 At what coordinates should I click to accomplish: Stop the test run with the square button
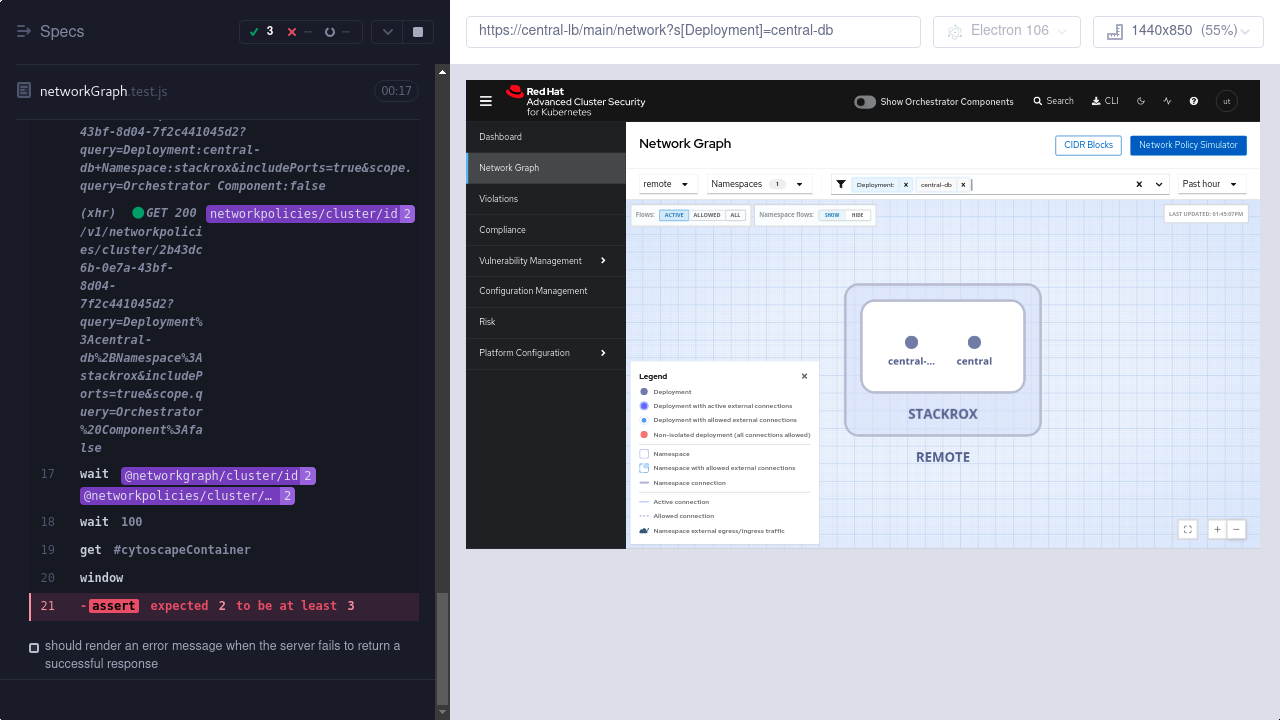[418, 32]
